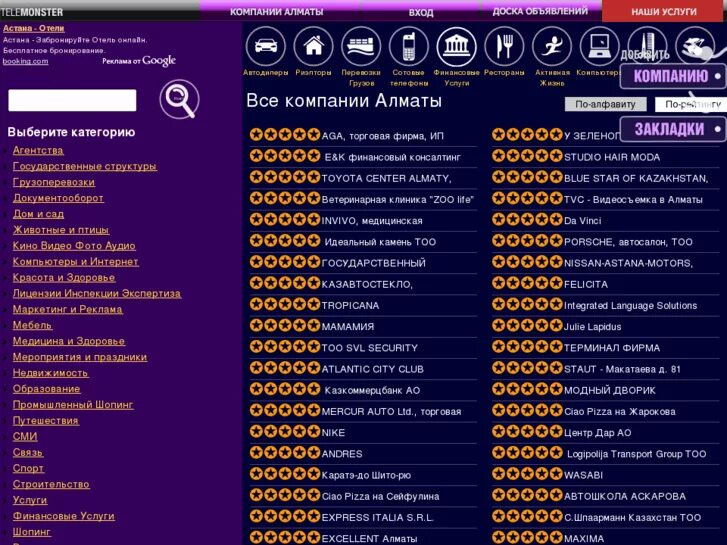This screenshot has width=727, height=545.
Task: Open the Сотовые телефоны phone icon
Action: 408,46
